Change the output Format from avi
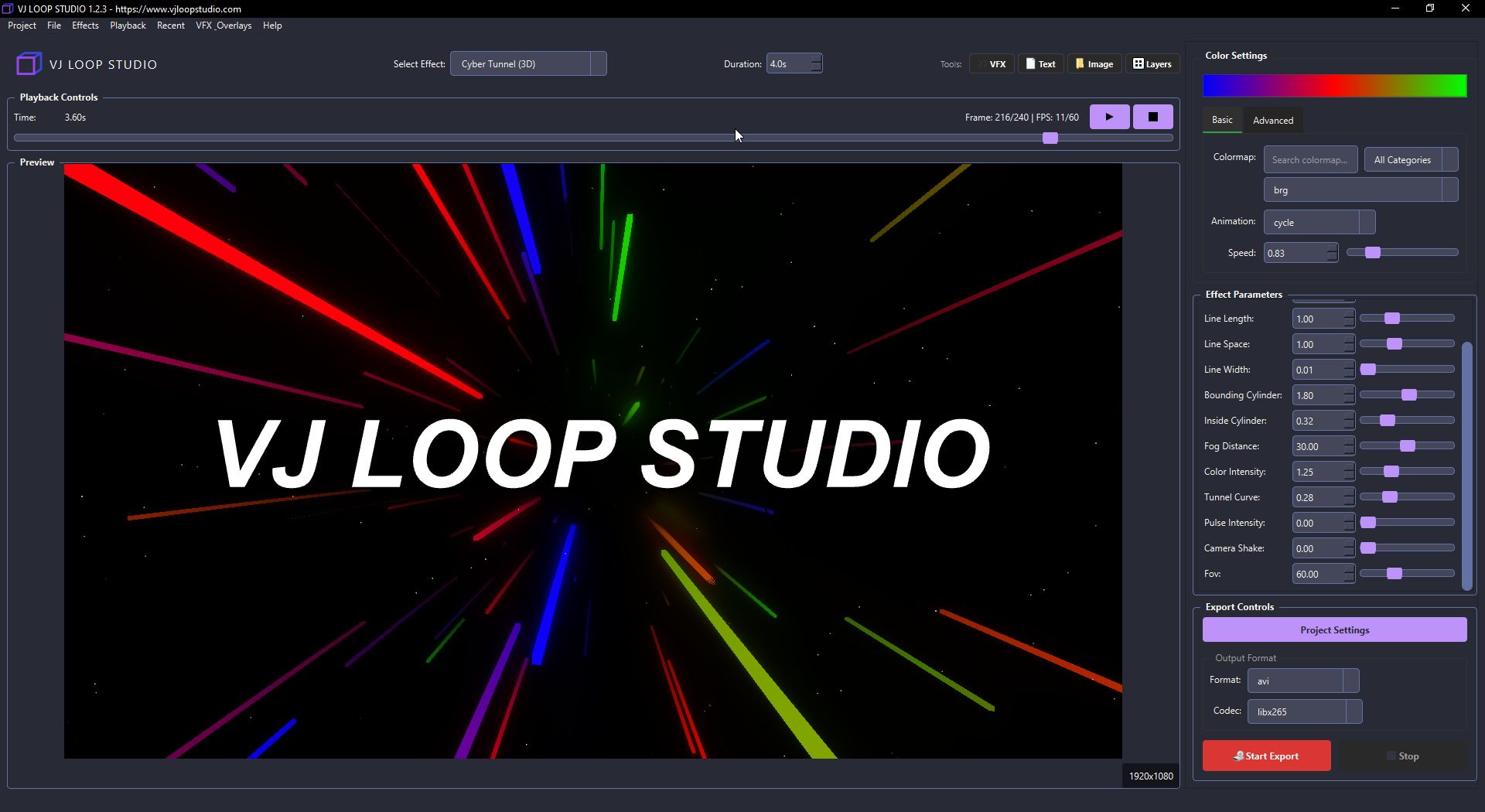This screenshot has width=1485, height=812. pyautogui.click(x=1302, y=681)
